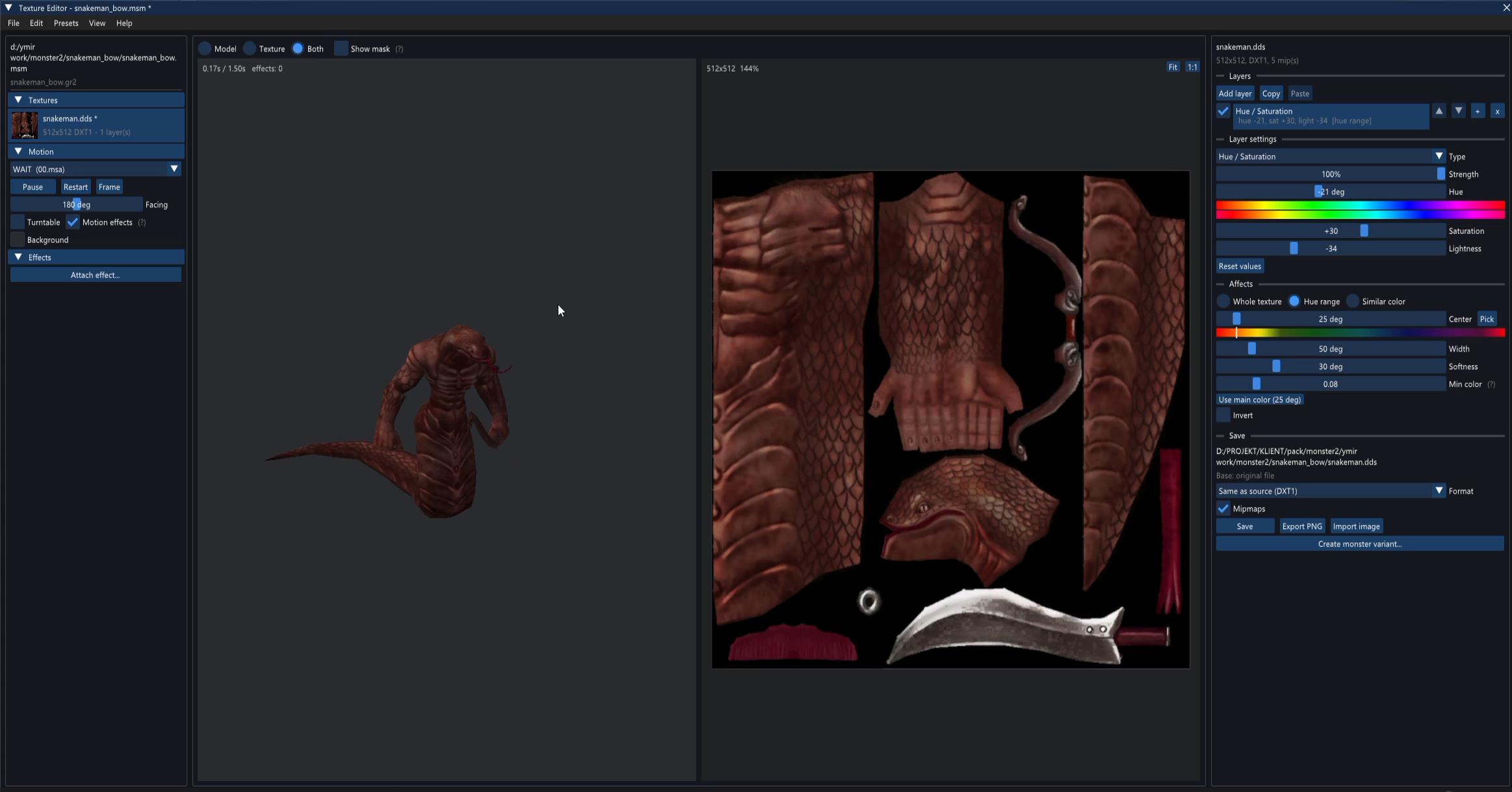Duplicate layer with the plus button
Screen dimensions: 1512x792
pos(1478,111)
